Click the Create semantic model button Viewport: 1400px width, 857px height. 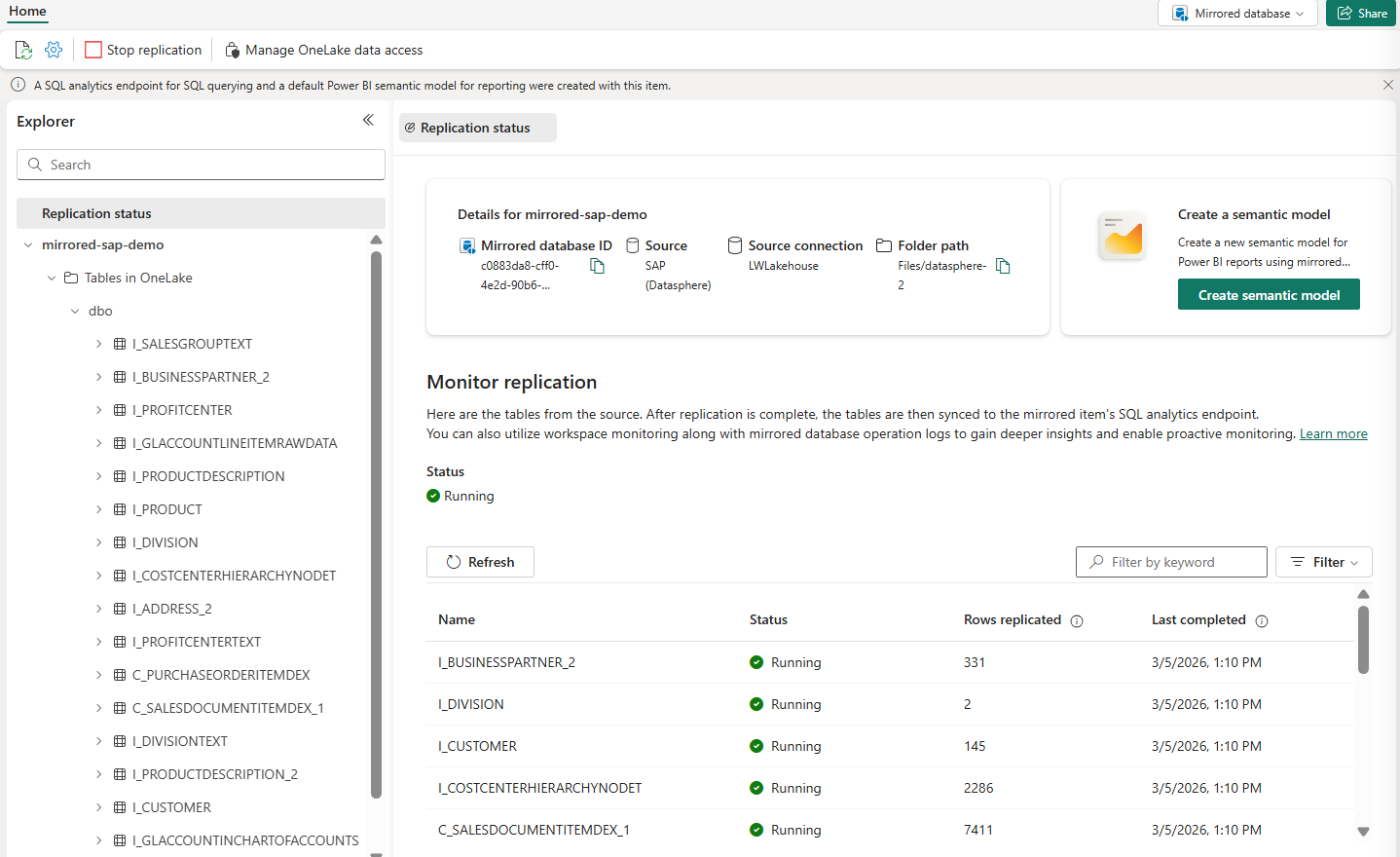(x=1268, y=293)
